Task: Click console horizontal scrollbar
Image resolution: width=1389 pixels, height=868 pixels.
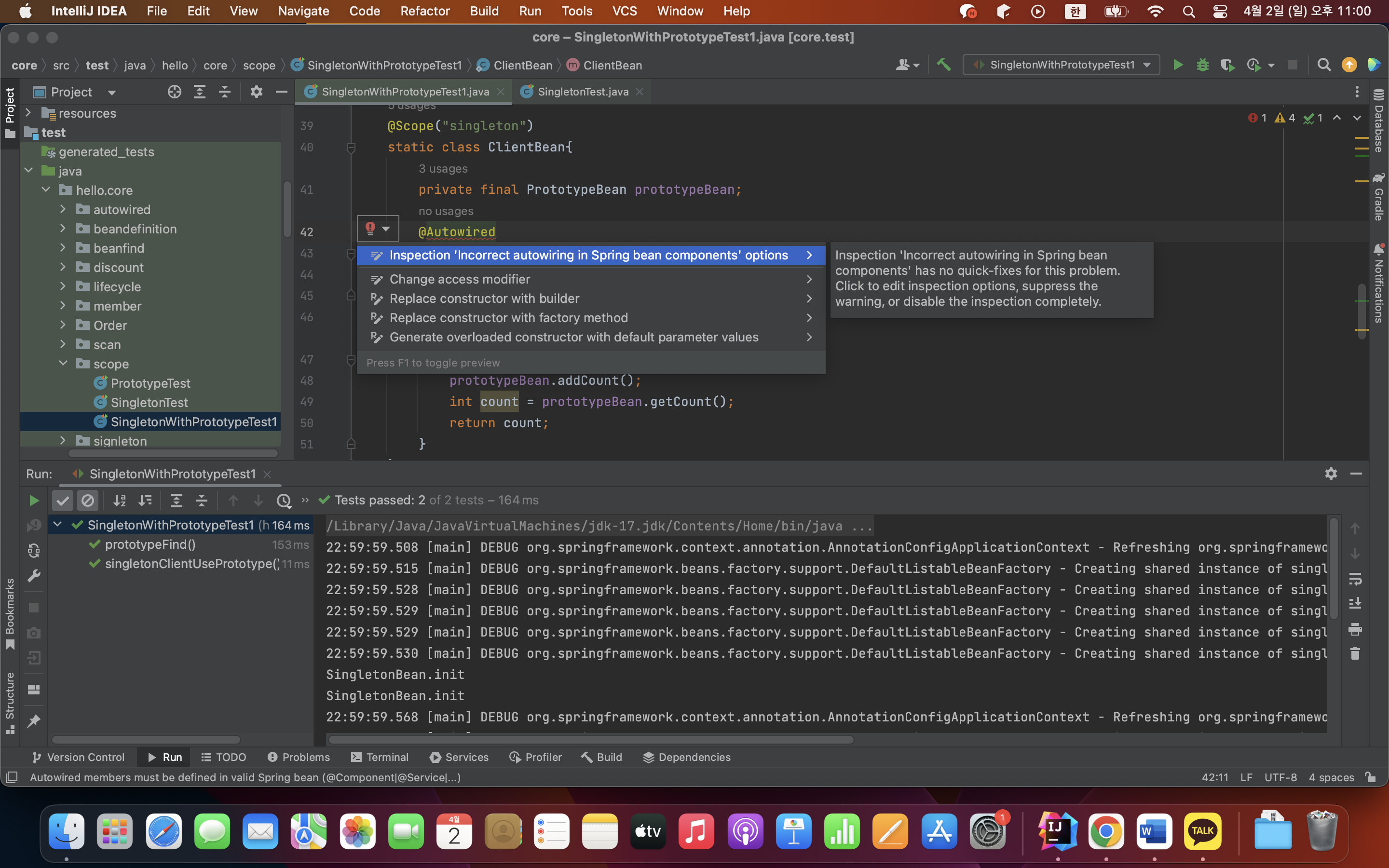Action: 591,739
